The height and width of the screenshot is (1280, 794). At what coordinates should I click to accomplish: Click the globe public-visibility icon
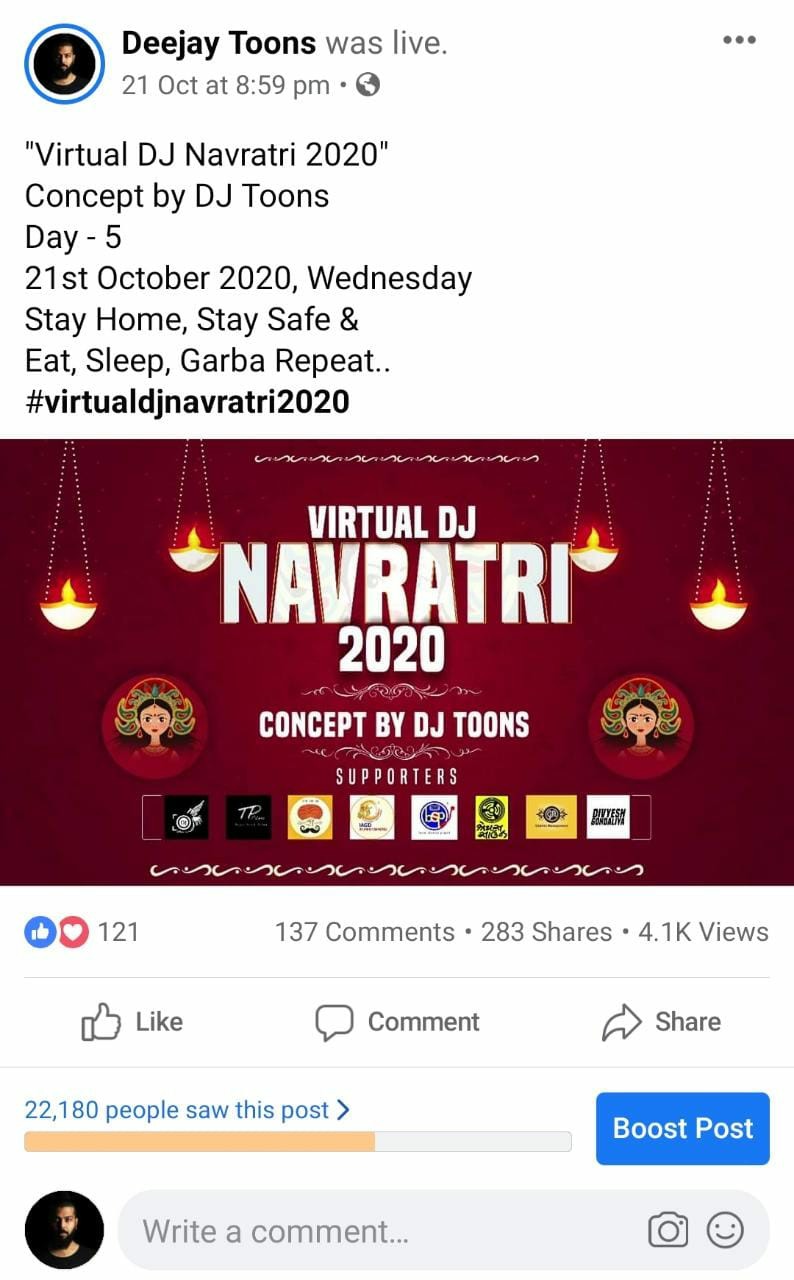click(368, 86)
